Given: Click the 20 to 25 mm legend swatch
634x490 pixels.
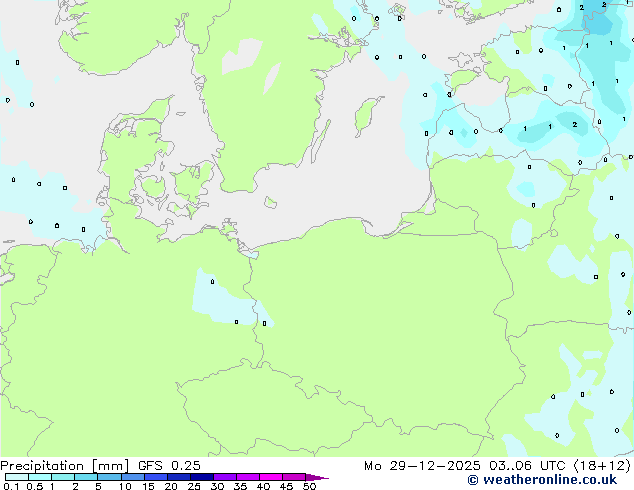Looking at the screenshot, I should (x=179, y=477).
